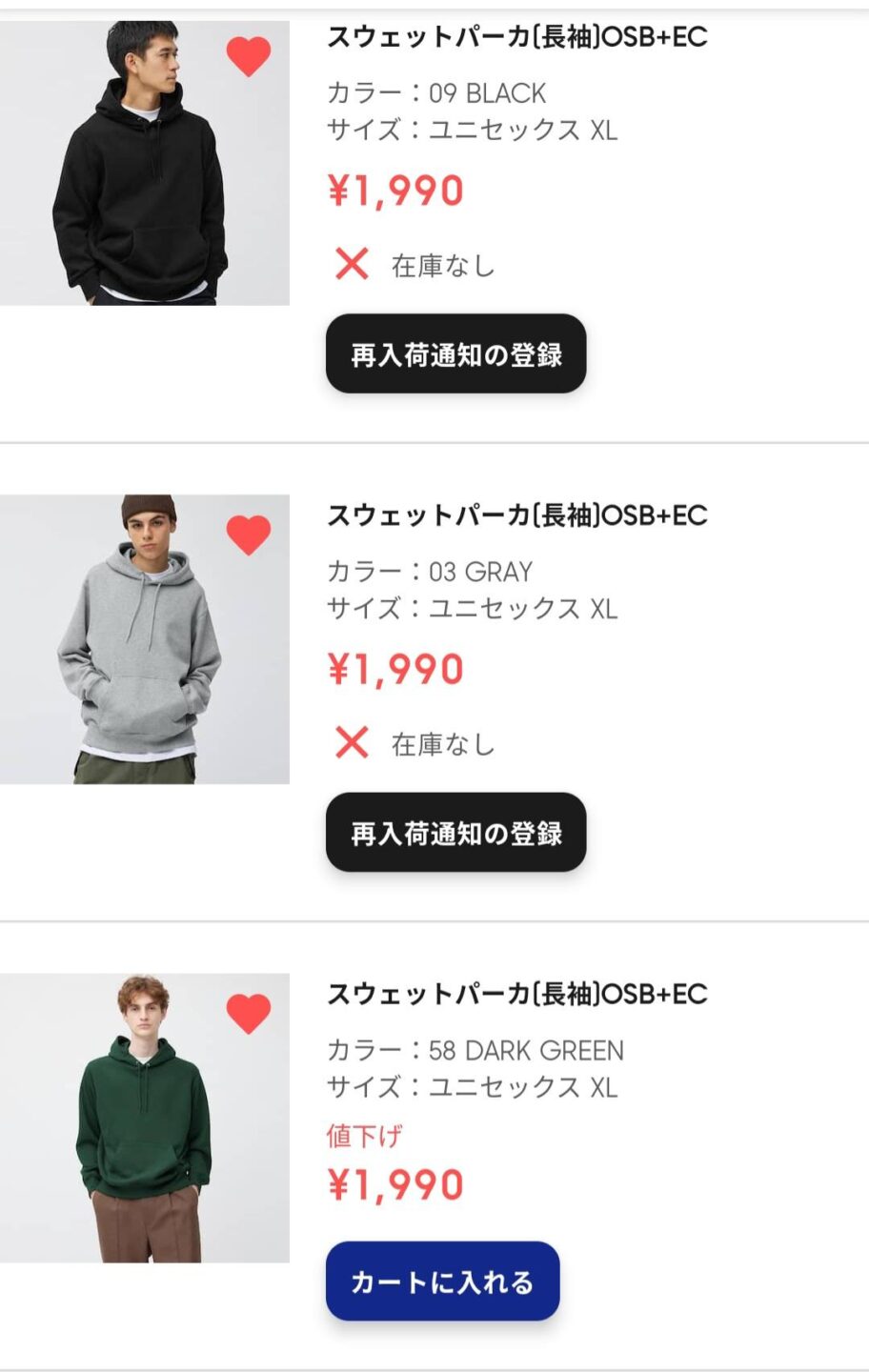Click red X icon for black hoodie
This screenshot has height=1372, width=869.
(352, 264)
